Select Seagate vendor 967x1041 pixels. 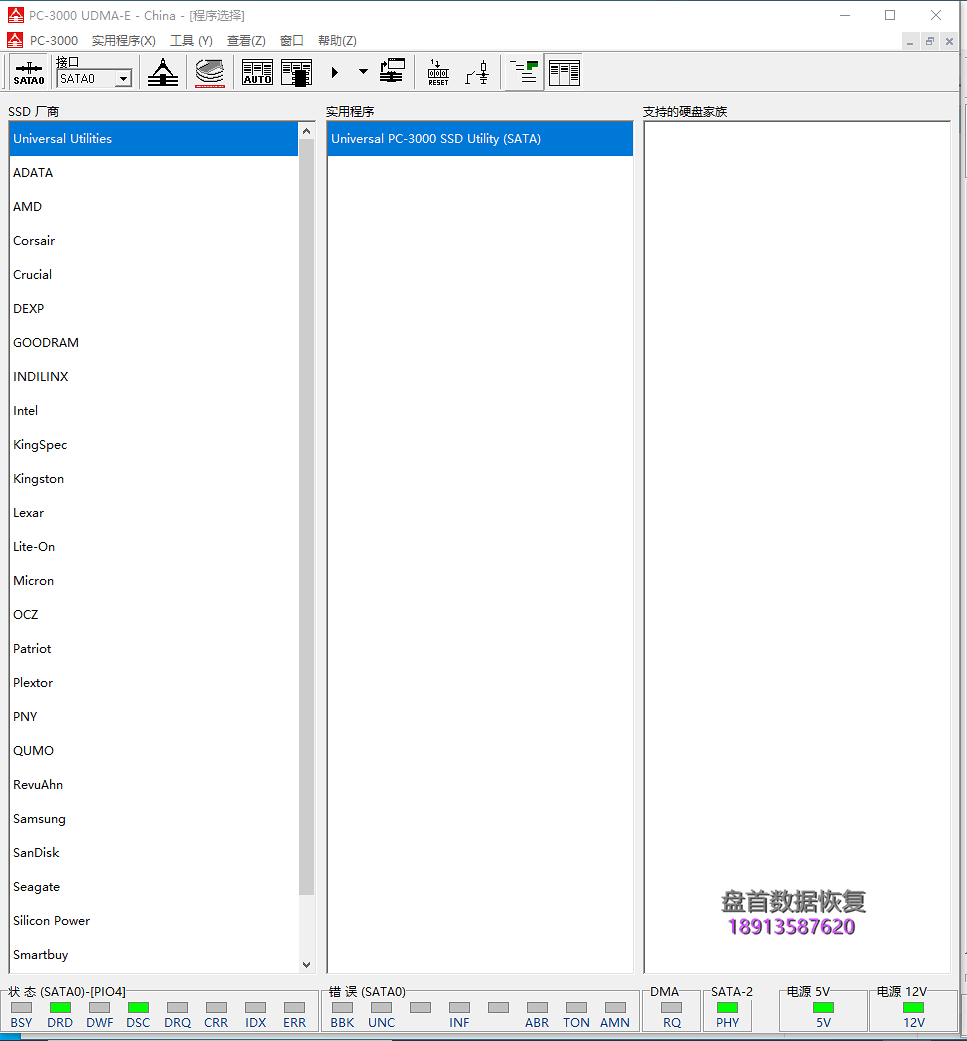pyautogui.click(x=154, y=886)
